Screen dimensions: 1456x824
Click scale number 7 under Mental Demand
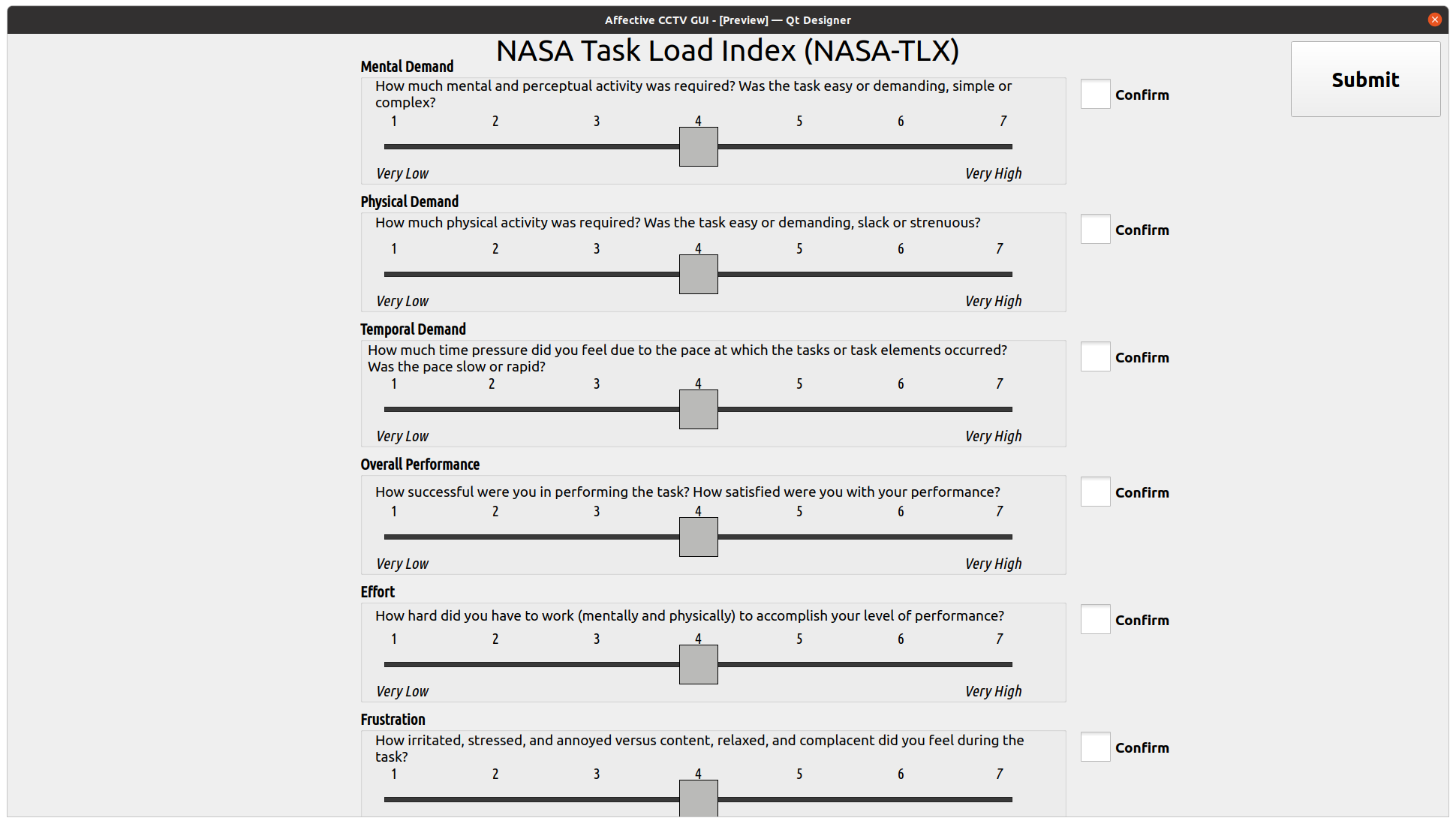click(x=1003, y=121)
